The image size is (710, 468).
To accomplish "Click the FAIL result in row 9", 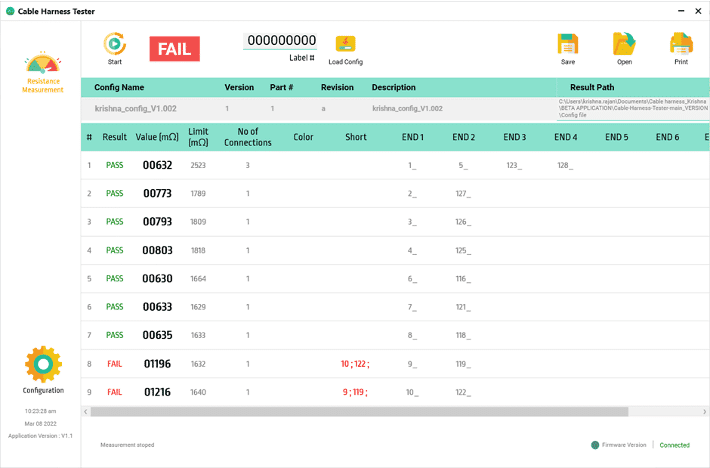I will [115, 392].
